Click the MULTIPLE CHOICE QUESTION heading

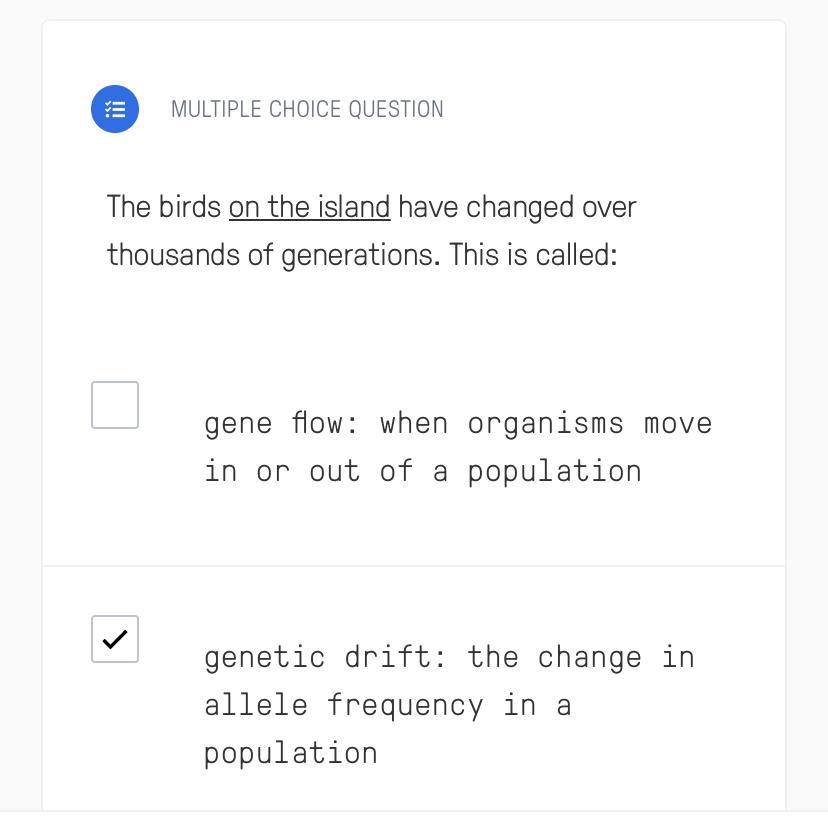(307, 109)
